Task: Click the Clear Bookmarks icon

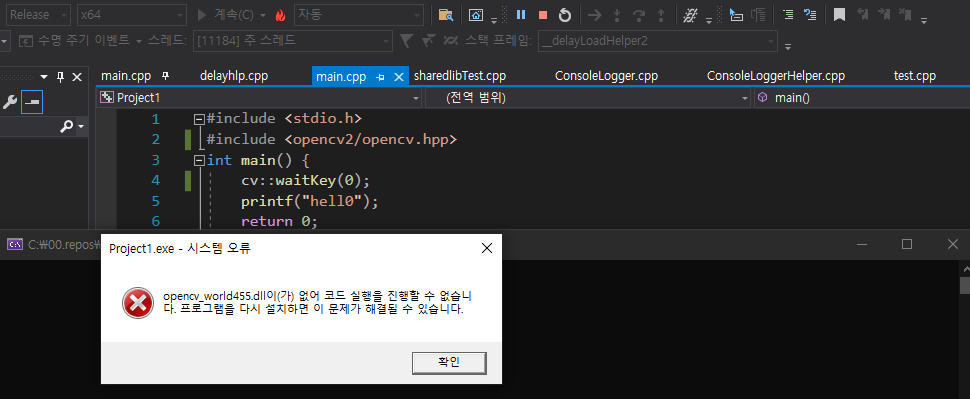Action: 905,14
